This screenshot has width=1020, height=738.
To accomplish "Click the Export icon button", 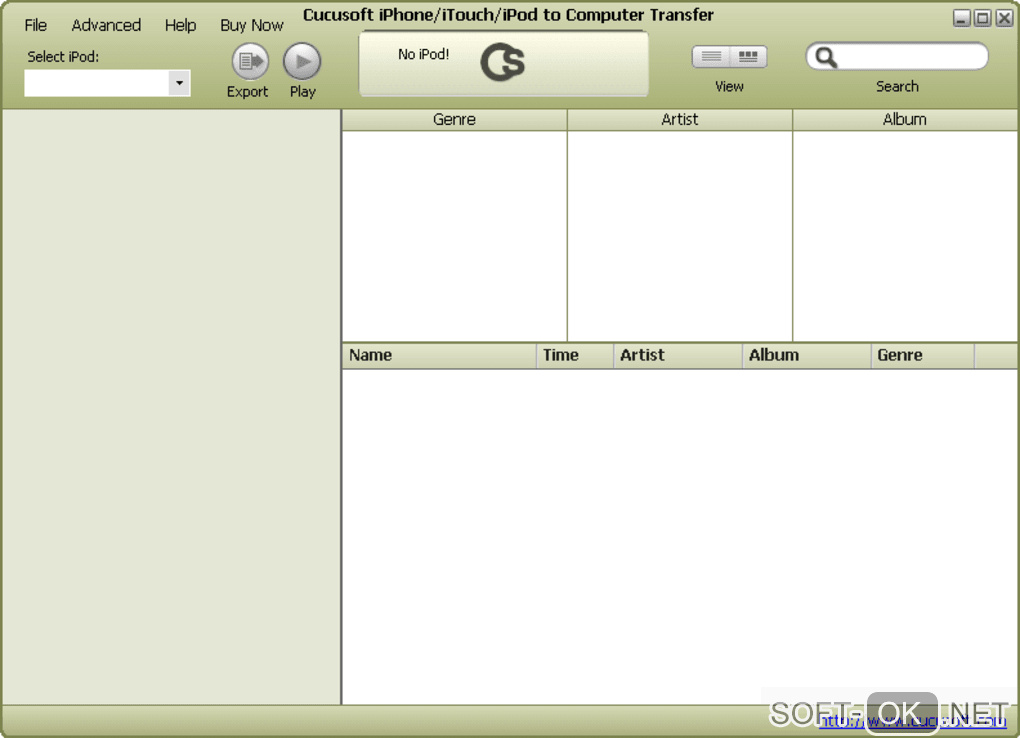I will [250, 61].
